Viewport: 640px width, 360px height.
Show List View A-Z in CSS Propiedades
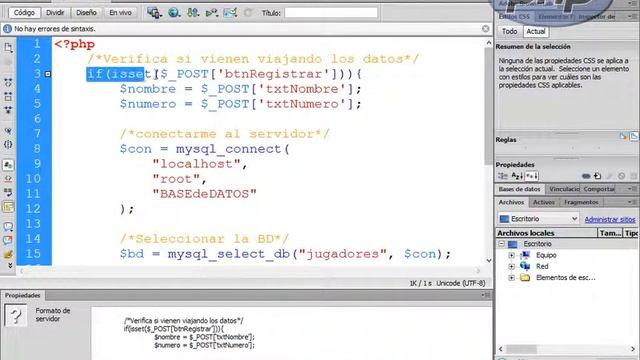pyautogui.click(x=517, y=176)
